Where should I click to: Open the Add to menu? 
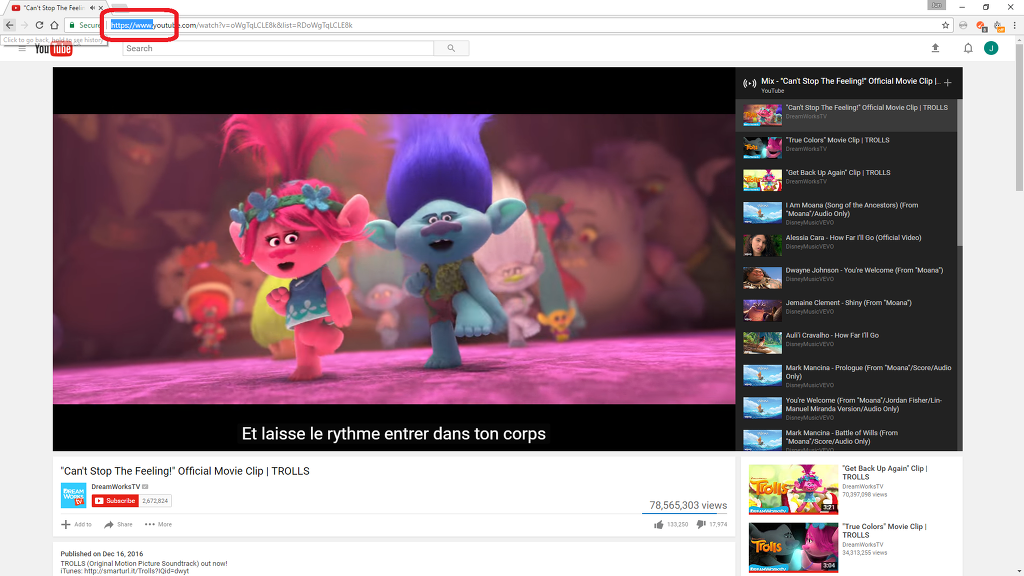(x=76, y=524)
